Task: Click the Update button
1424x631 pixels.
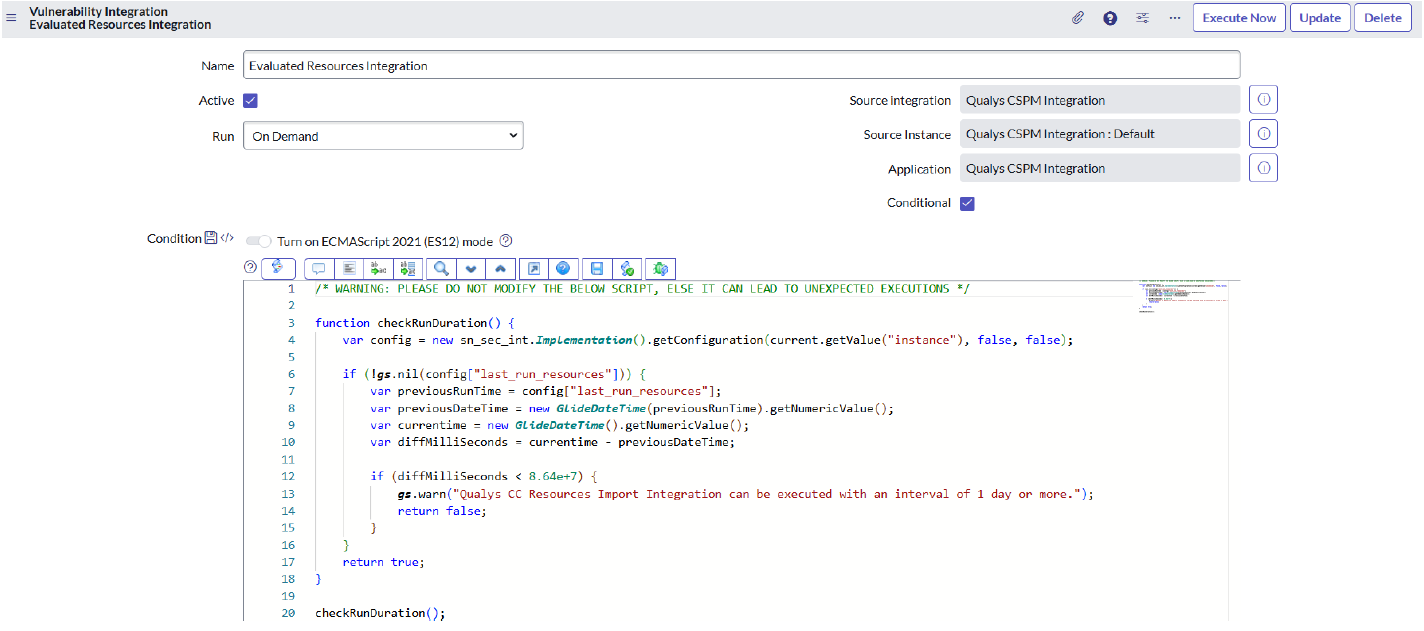Action: tap(1319, 18)
